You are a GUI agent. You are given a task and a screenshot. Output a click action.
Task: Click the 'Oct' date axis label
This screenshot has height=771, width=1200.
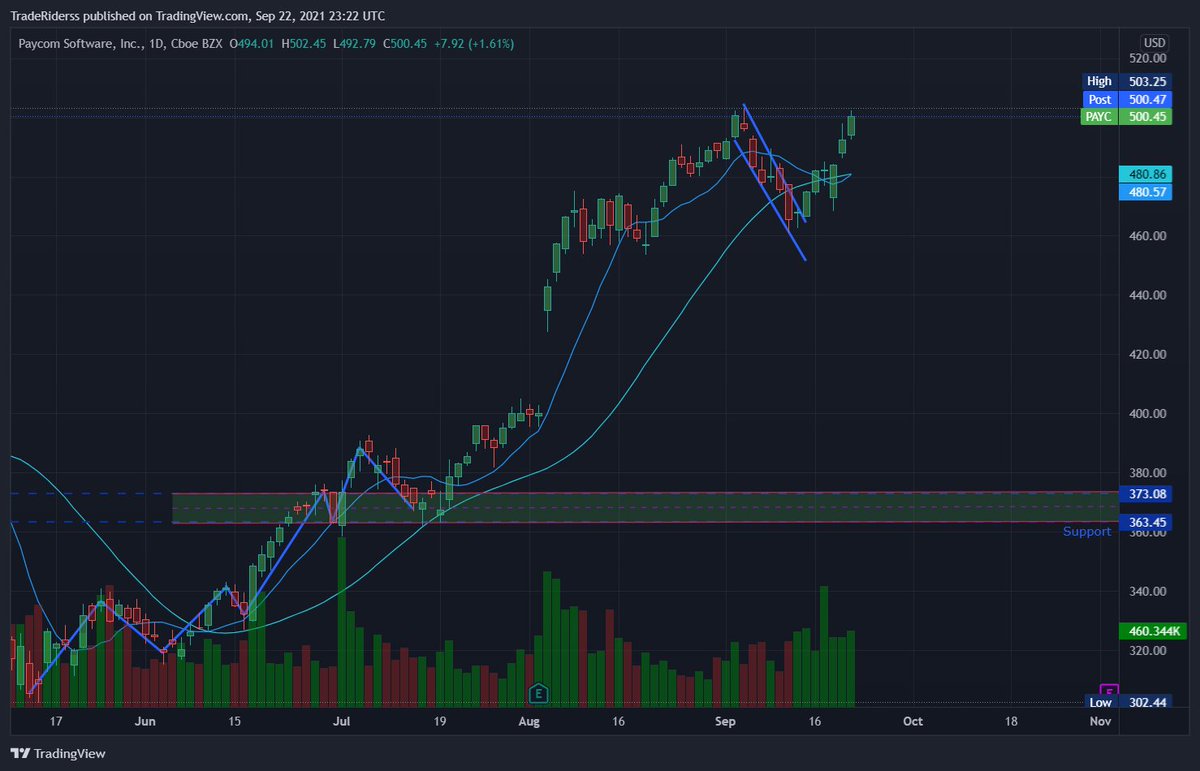click(912, 721)
